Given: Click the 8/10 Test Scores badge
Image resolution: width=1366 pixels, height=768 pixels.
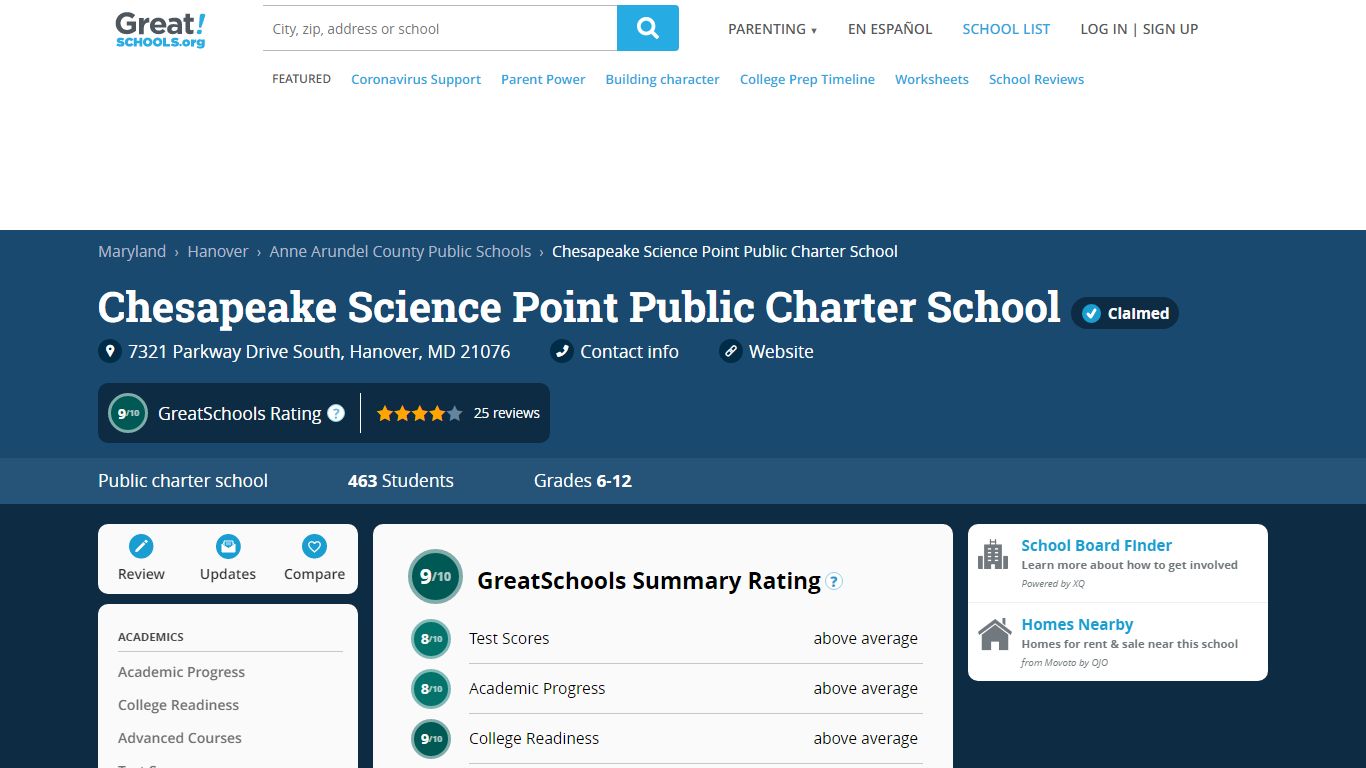Looking at the screenshot, I should click(431, 639).
